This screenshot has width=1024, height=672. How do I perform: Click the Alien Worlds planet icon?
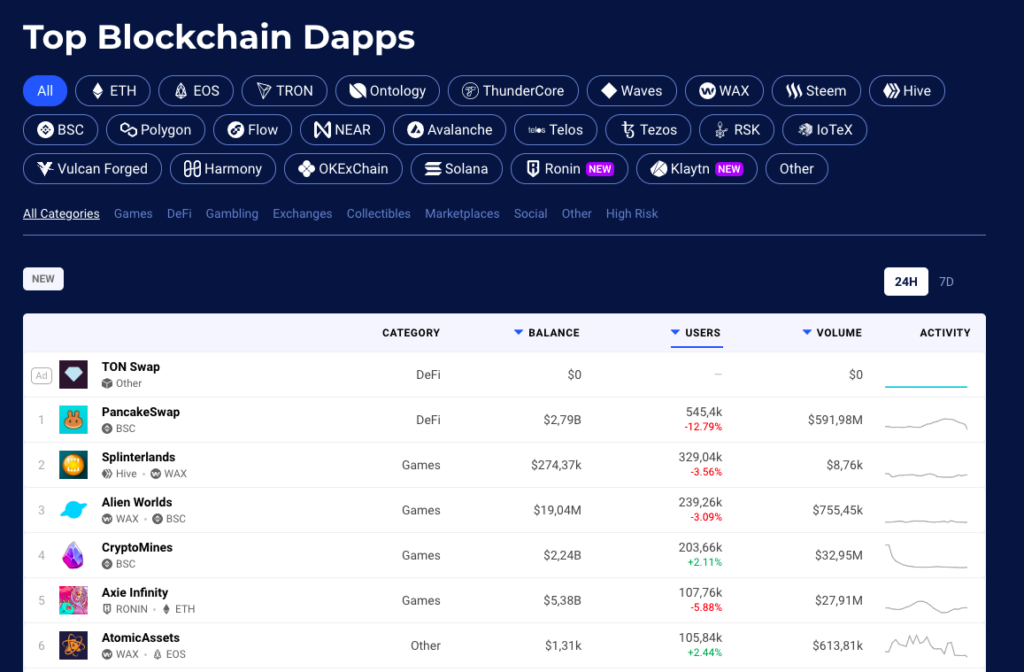tap(73, 510)
